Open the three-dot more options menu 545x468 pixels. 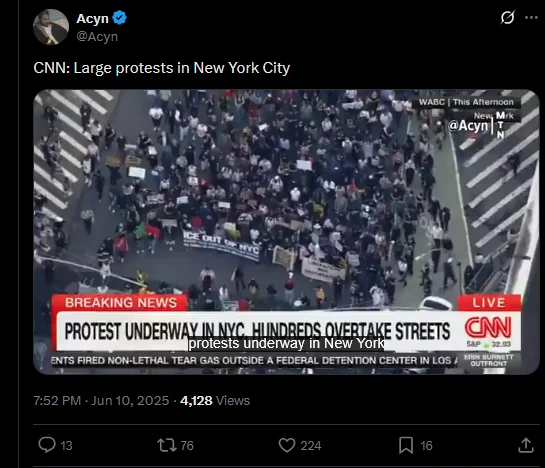[531, 17]
